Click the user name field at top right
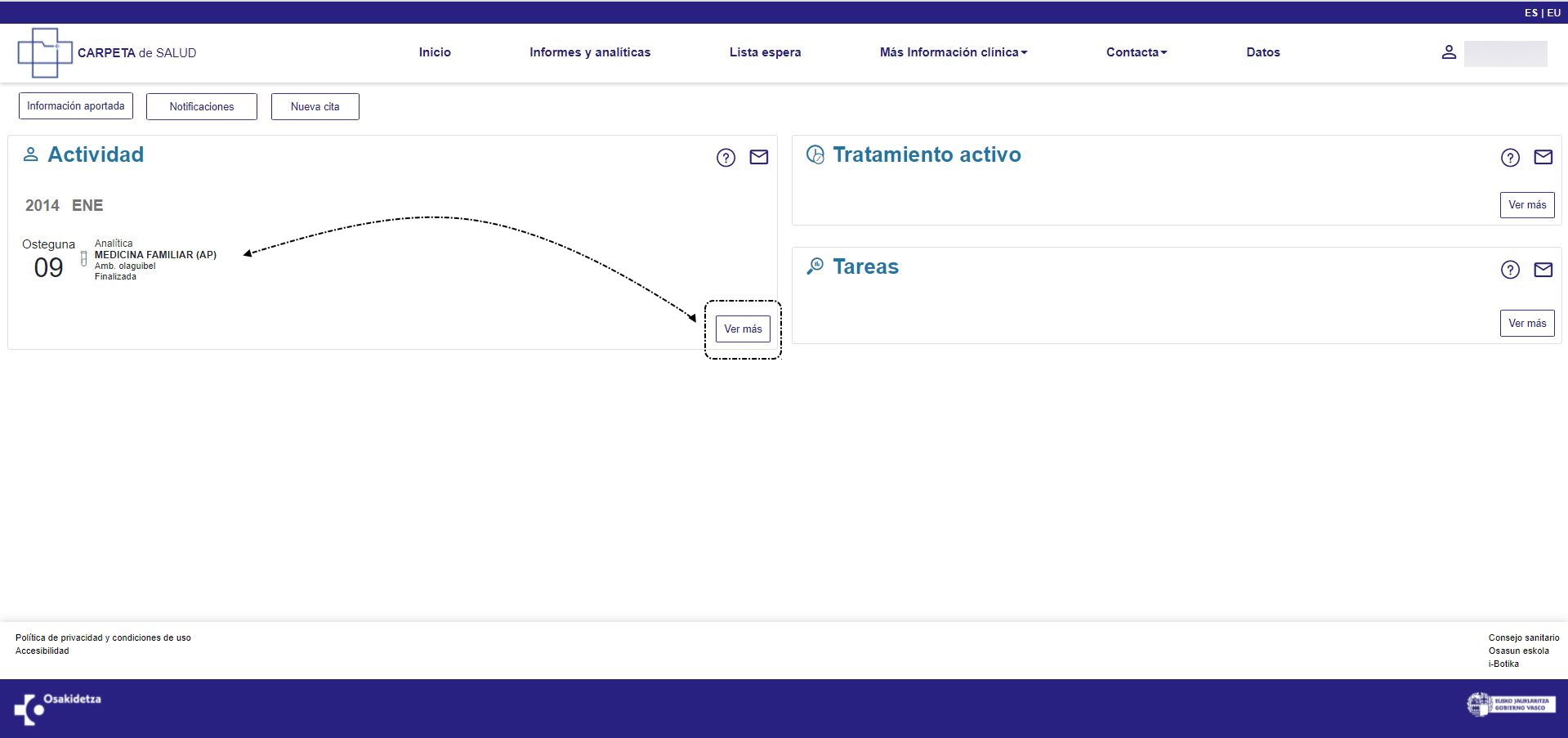 [1505, 53]
